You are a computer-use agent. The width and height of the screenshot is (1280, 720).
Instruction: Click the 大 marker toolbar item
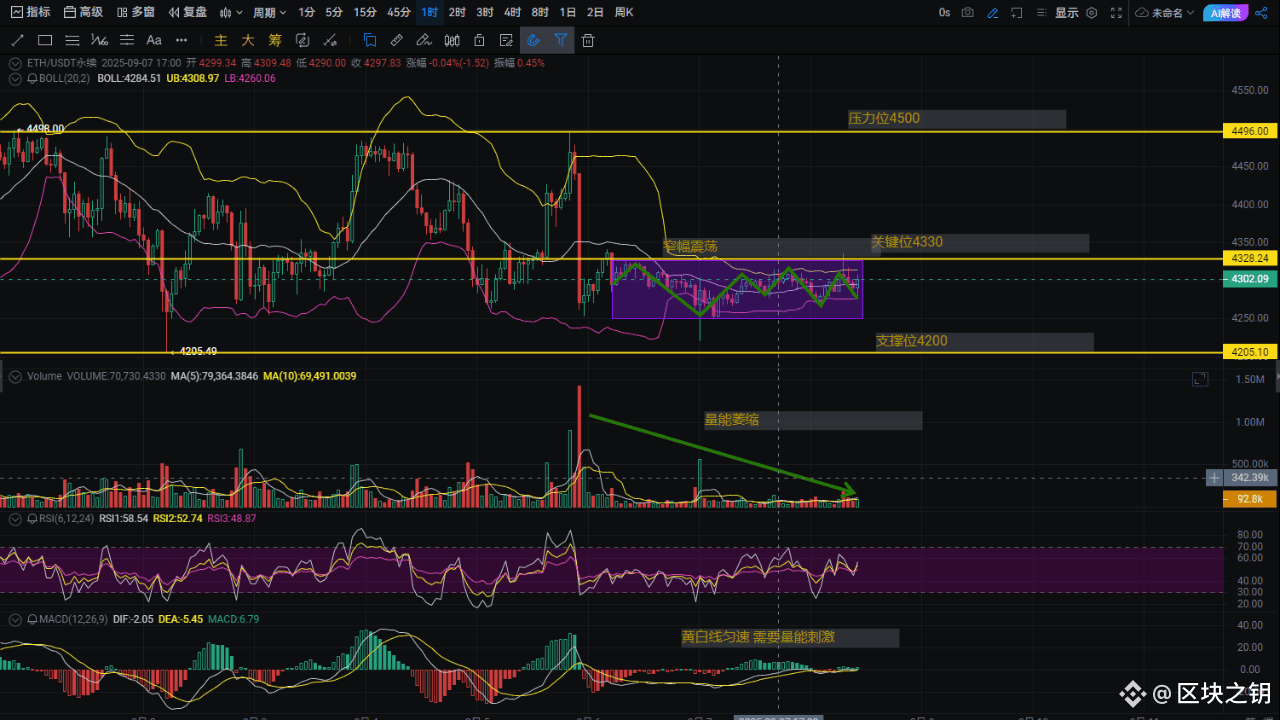click(x=248, y=40)
